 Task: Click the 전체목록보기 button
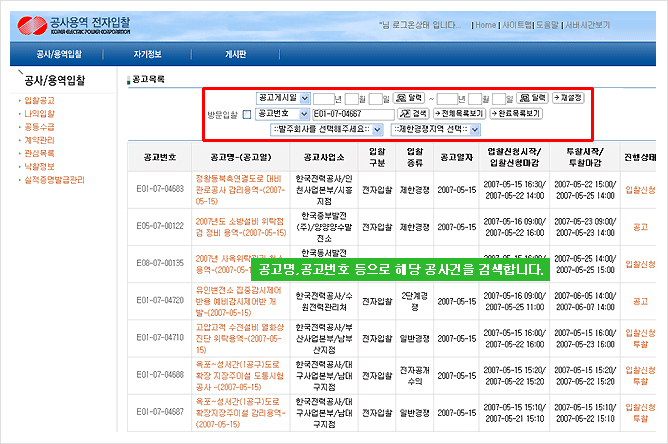tap(459, 114)
